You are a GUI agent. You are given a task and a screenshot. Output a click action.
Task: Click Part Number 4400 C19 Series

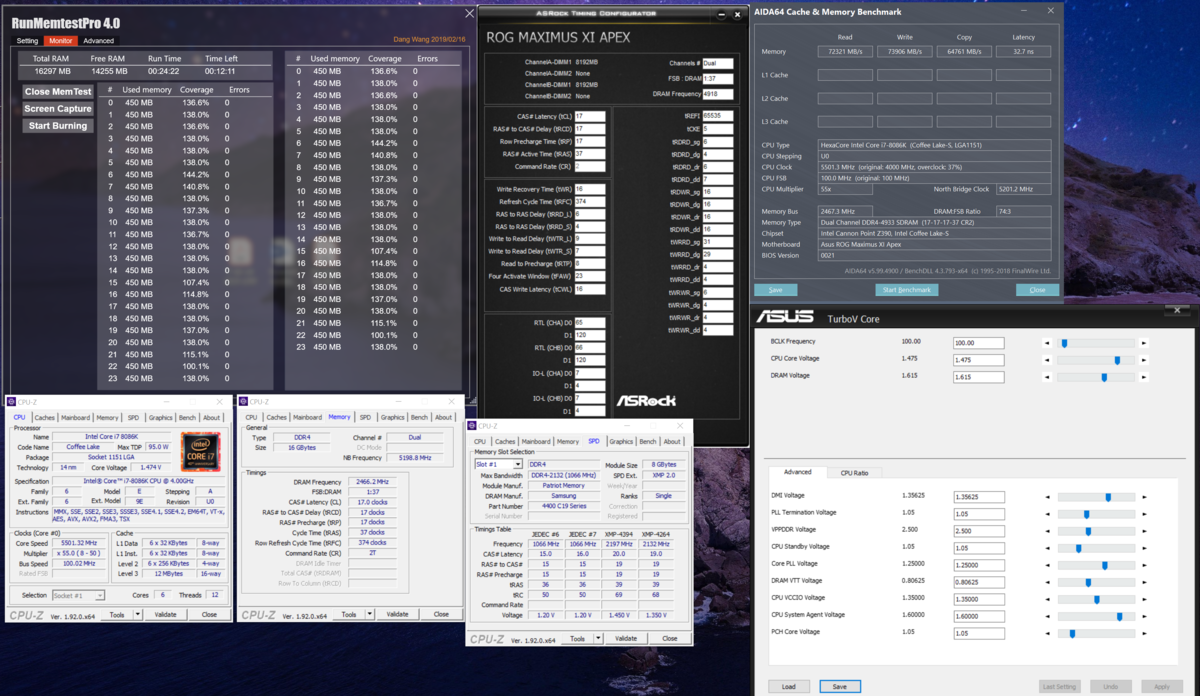tap(565, 506)
